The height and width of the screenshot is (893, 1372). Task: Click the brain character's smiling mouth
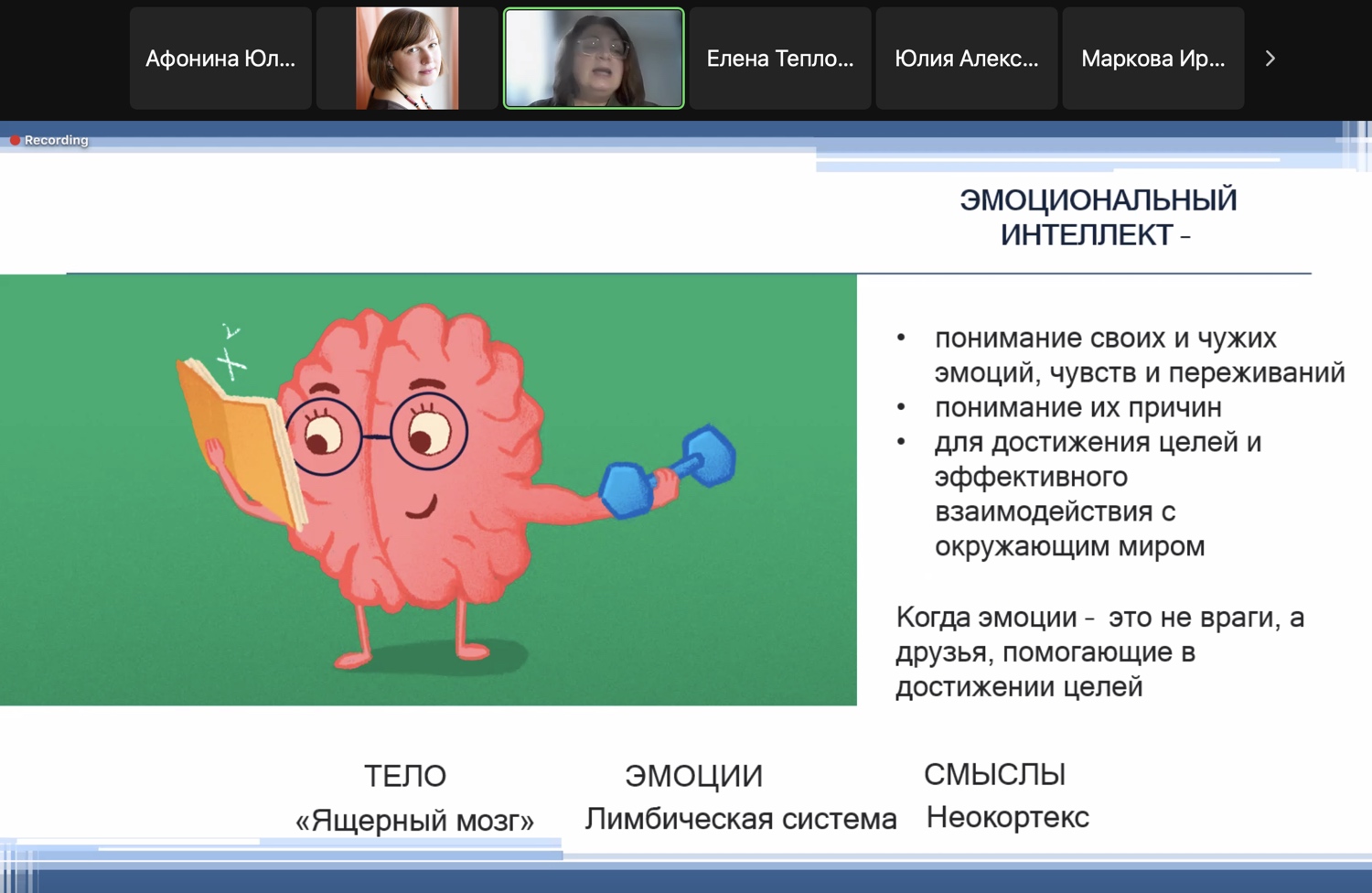tap(421, 508)
